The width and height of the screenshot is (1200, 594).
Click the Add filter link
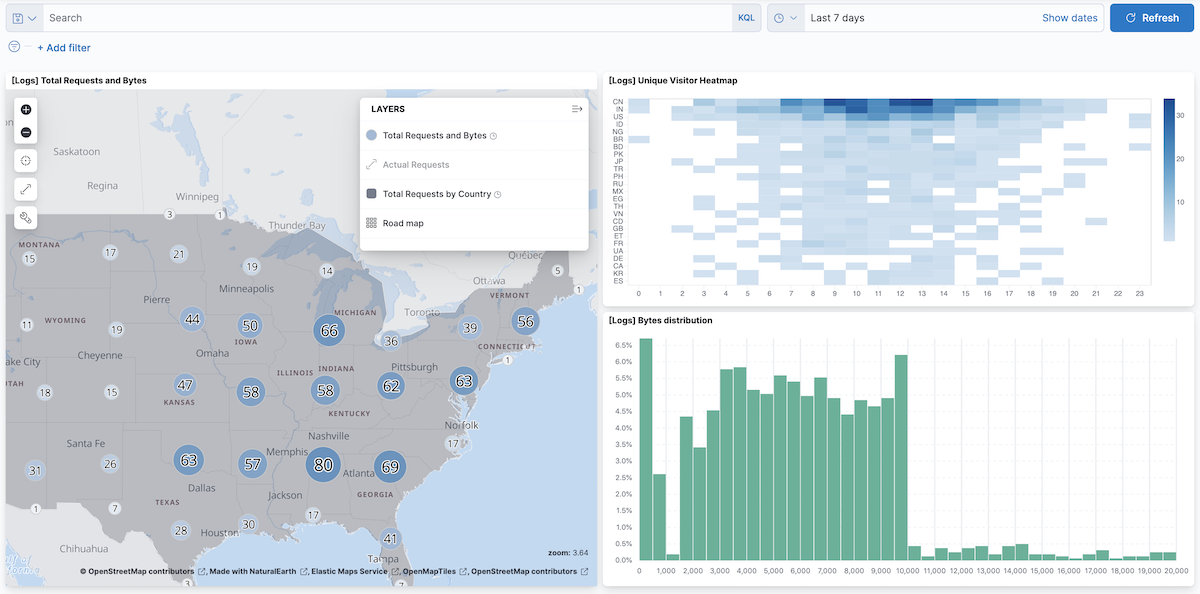click(63, 47)
